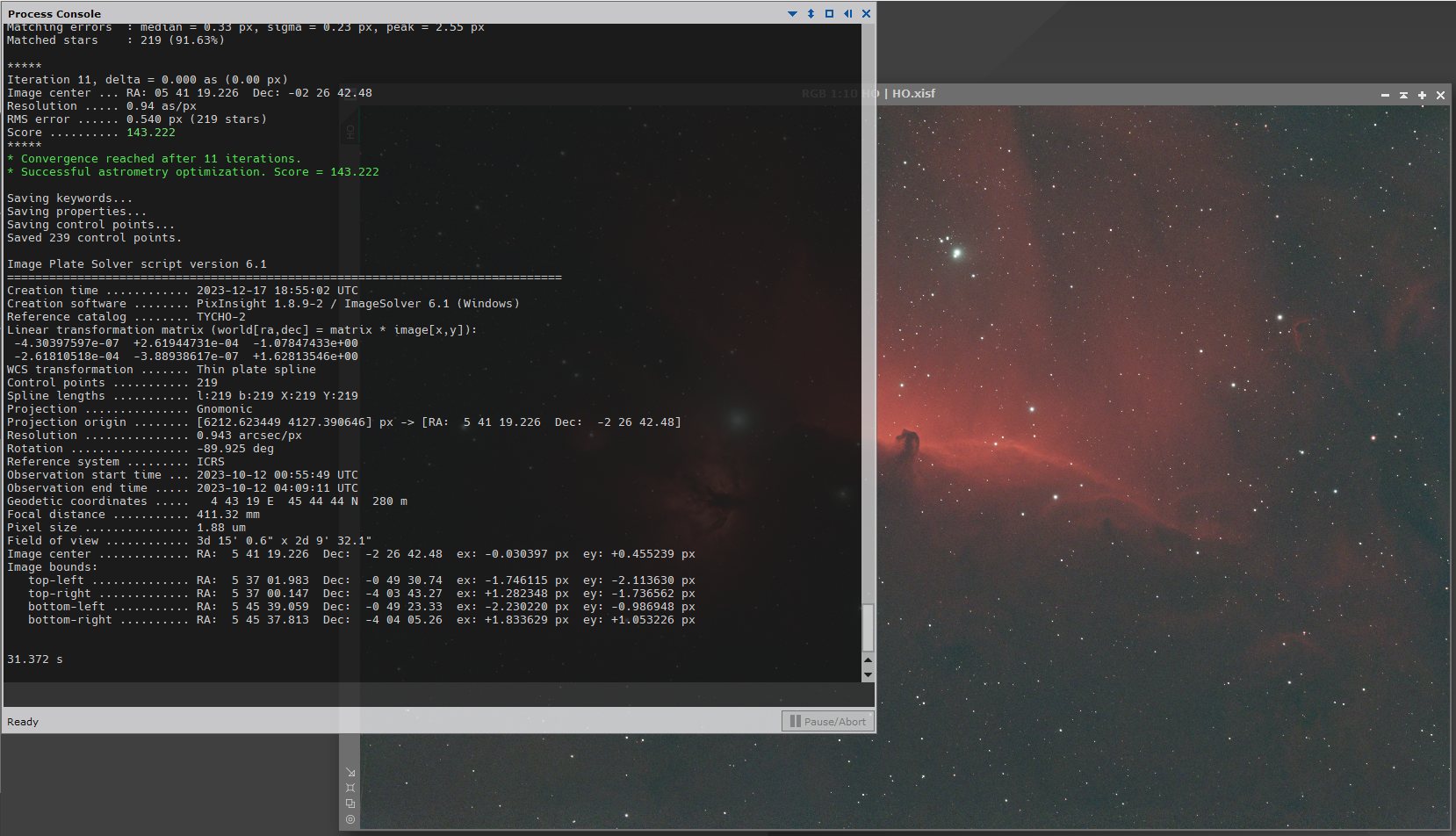
Task: Click the Process Console auto-hide arrow icon
Action: 847,14
